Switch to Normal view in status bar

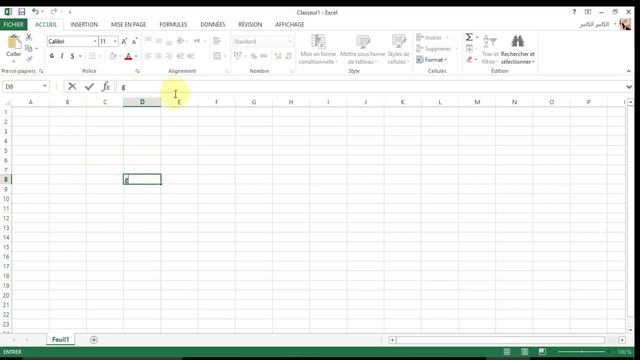click(507, 352)
